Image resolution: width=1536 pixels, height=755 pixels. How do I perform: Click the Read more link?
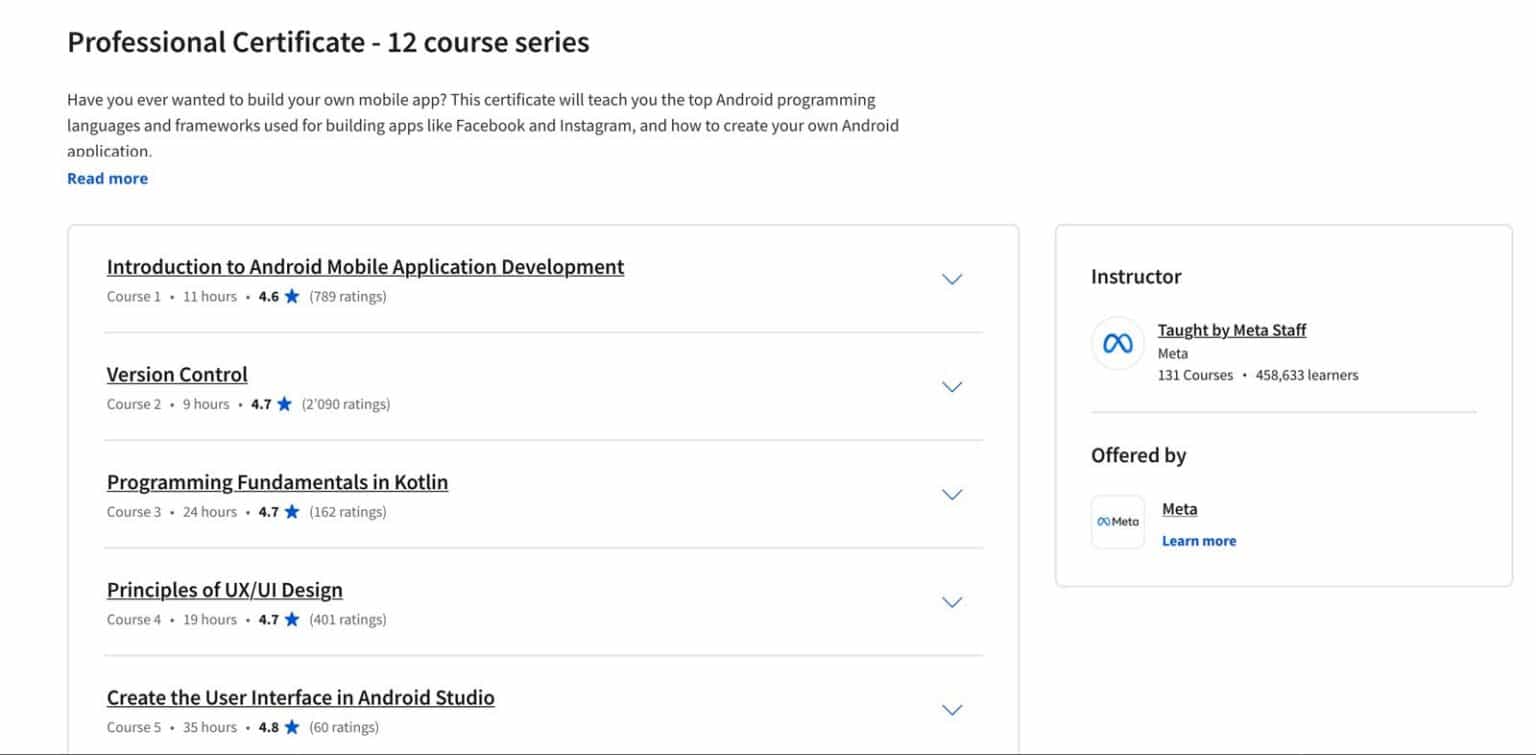pyautogui.click(x=107, y=178)
